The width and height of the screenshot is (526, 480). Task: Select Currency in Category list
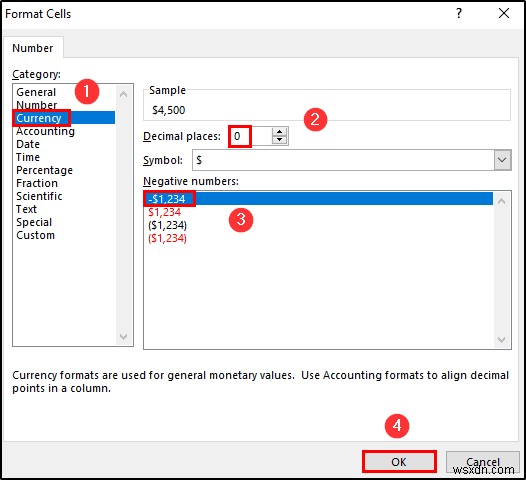point(64,118)
